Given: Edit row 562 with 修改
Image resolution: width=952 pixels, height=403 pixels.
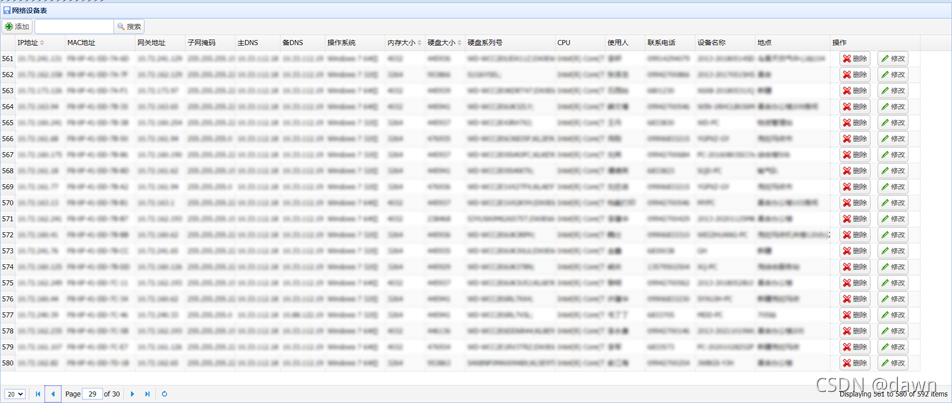Looking at the screenshot, I should pyautogui.click(x=893, y=74).
